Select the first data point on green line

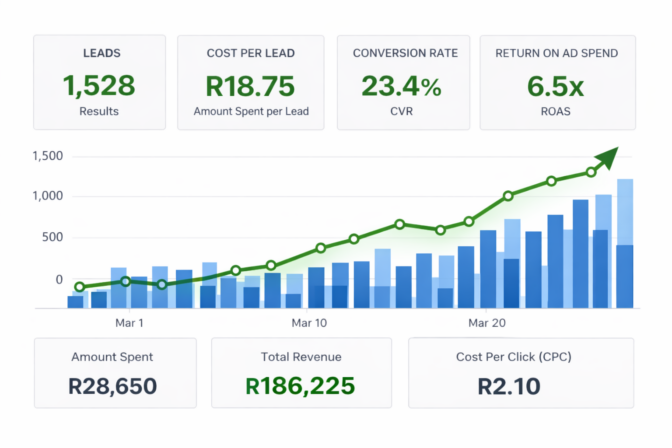79,287
